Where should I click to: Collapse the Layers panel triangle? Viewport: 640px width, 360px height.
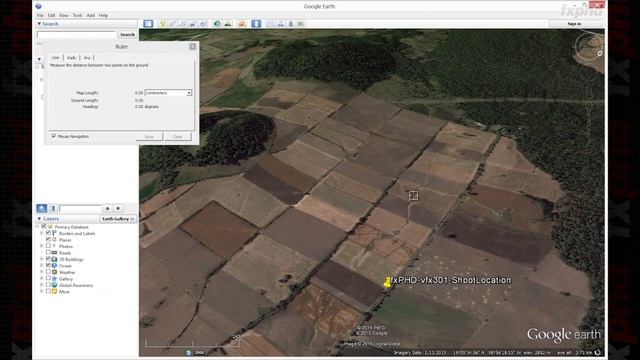click(x=39, y=219)
